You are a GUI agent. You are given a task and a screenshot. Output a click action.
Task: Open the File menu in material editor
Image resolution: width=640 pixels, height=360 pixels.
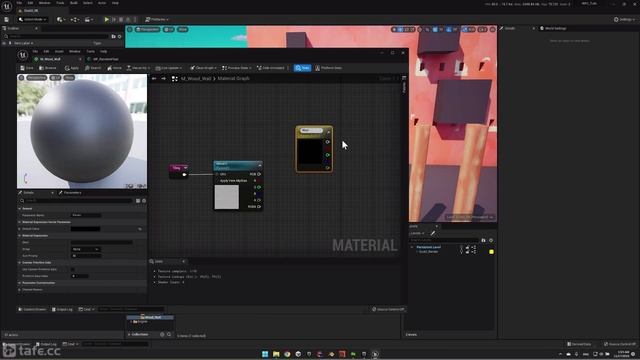click(35, 51)
